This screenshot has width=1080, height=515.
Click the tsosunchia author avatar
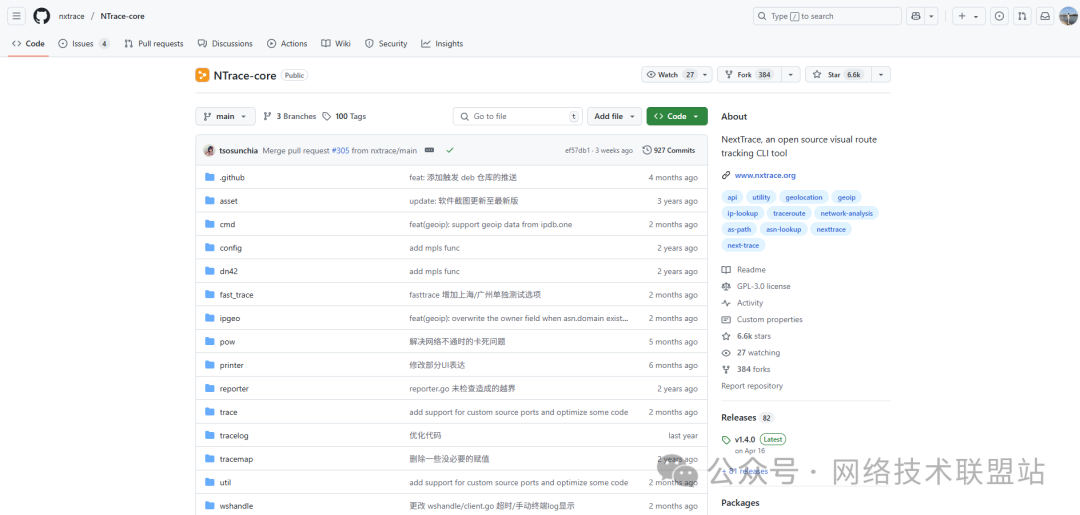209,150
